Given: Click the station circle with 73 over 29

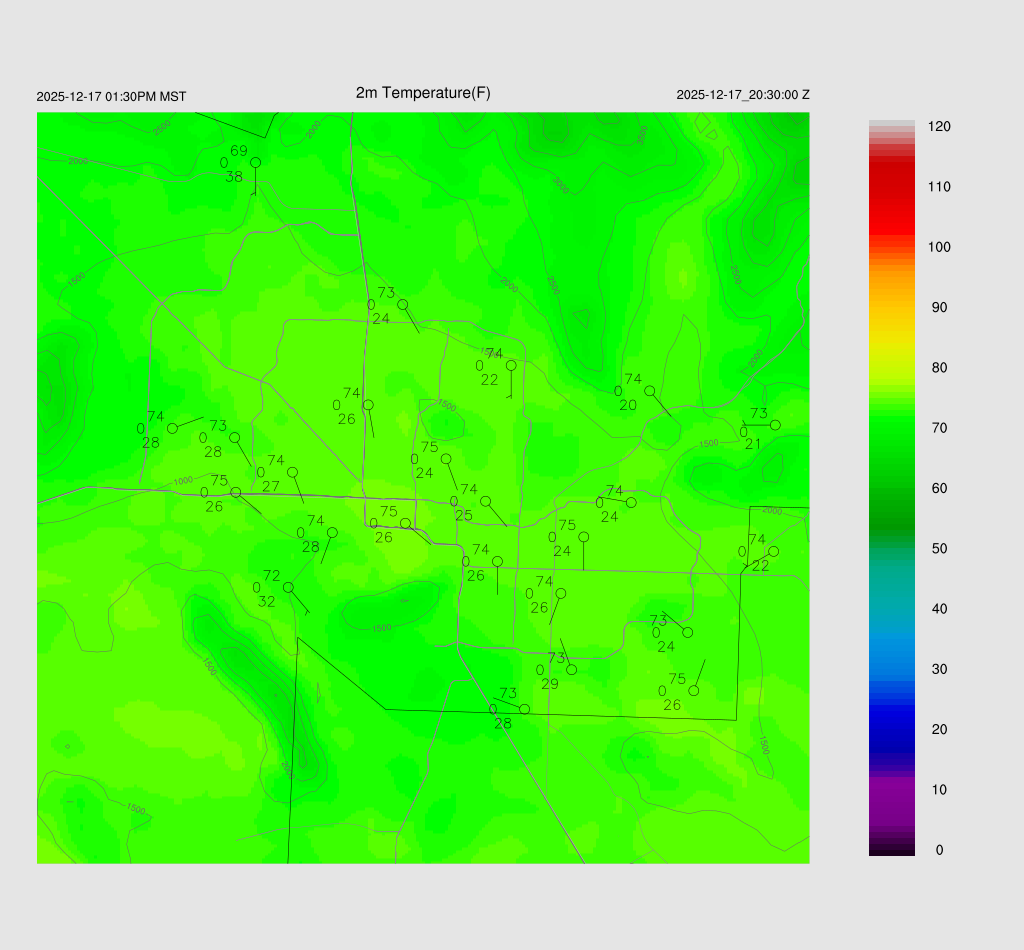Looking at the screenshot, I should pos(571,670).
